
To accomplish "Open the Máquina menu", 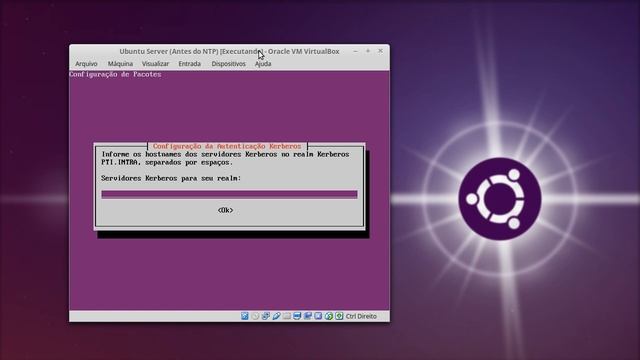I will pos(120,64).
